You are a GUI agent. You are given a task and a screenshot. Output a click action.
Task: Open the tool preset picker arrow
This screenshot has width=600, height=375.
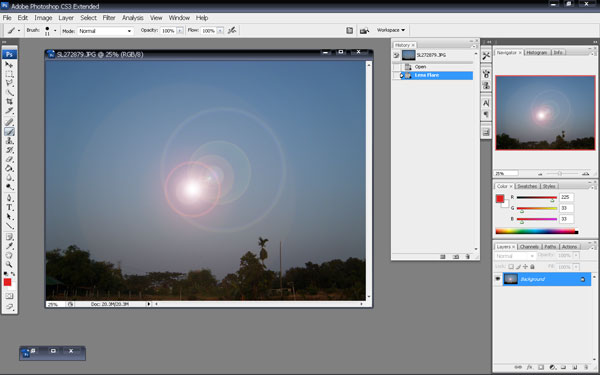[19, 31]
